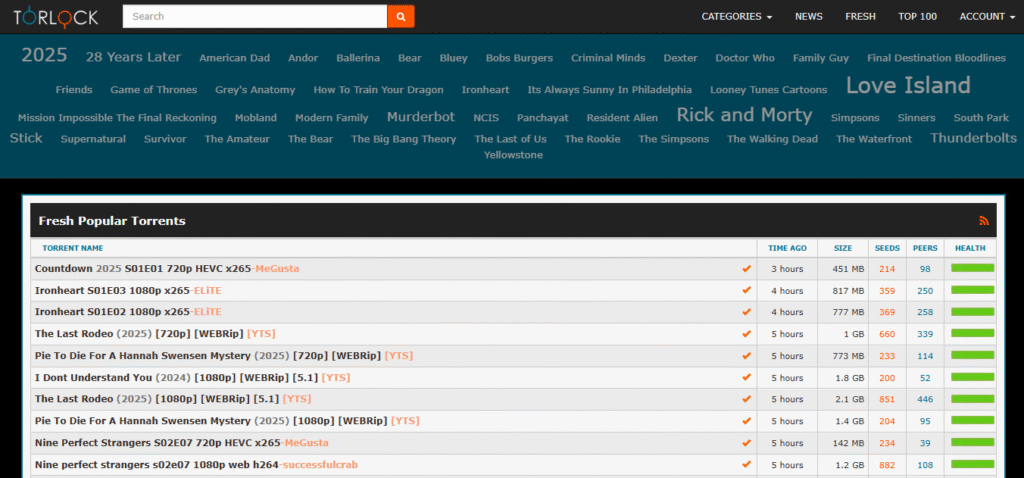This screenshot has width=1024, height=478.
Task: Click health bar of Nine perfect strangers 1080p web row
Action: point(972,464)
